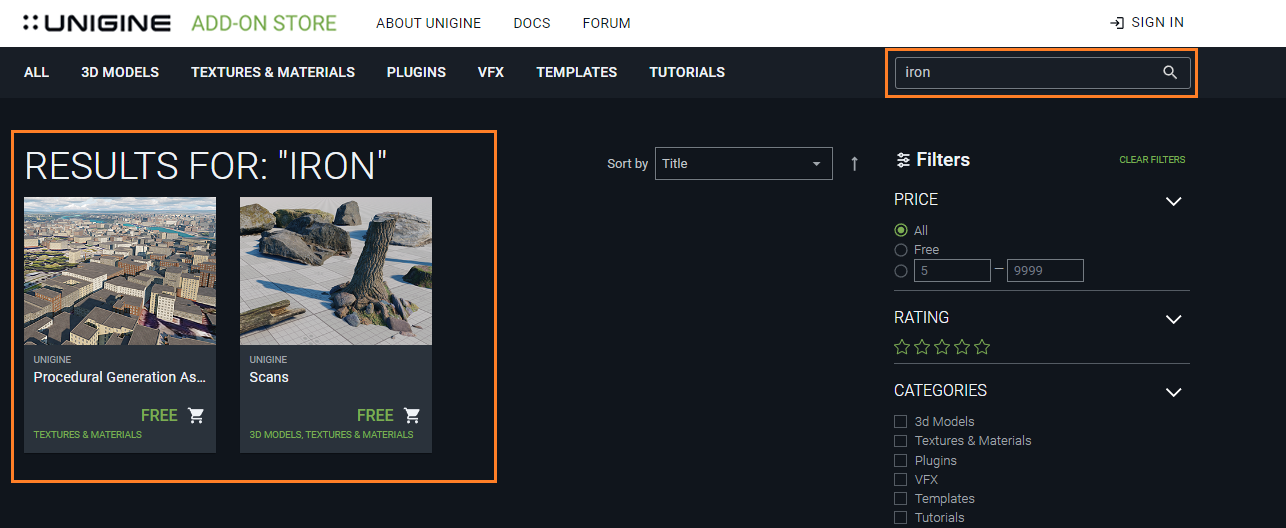The width and height of the screenshot is (1286, 528).
Task: Check the VFX category filter
Action: (901, 479)
